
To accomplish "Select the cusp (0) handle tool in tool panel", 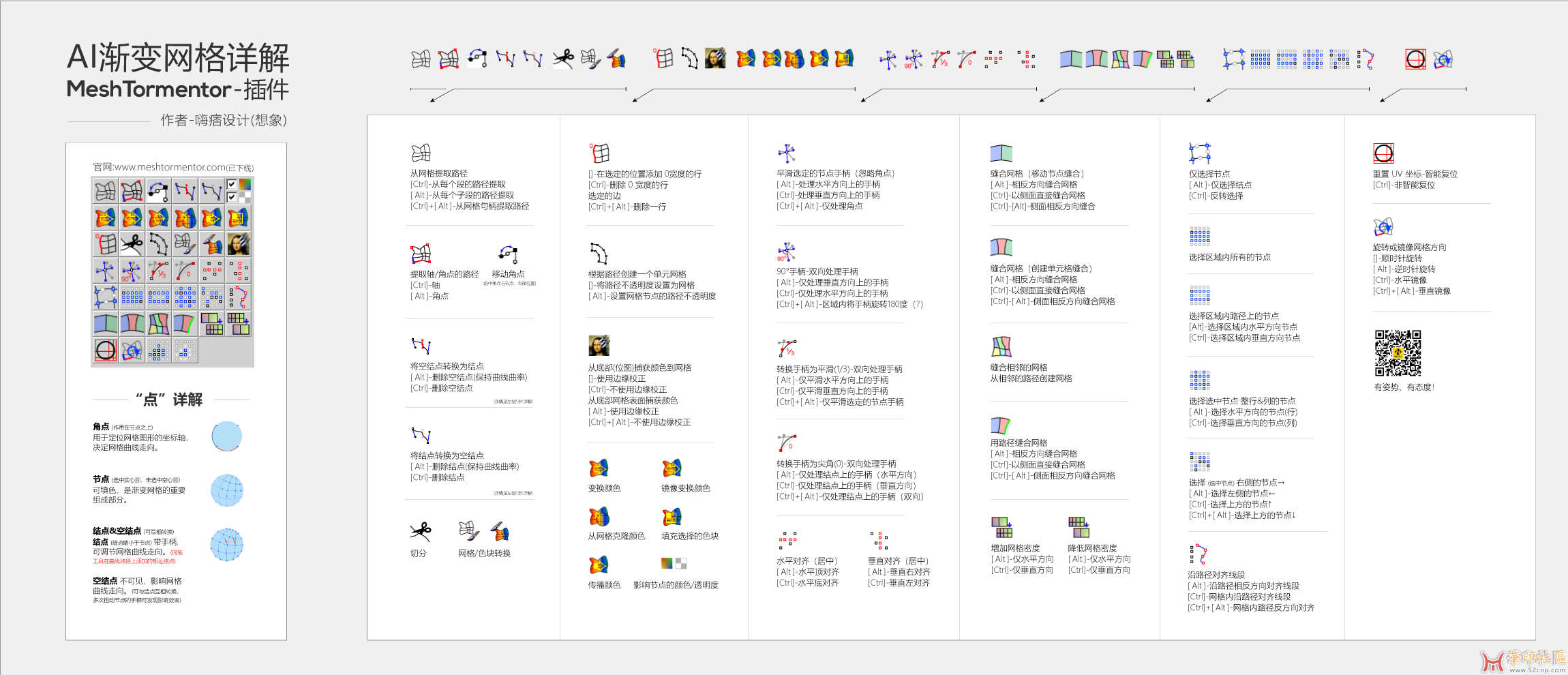I will [x=185, y=271].
